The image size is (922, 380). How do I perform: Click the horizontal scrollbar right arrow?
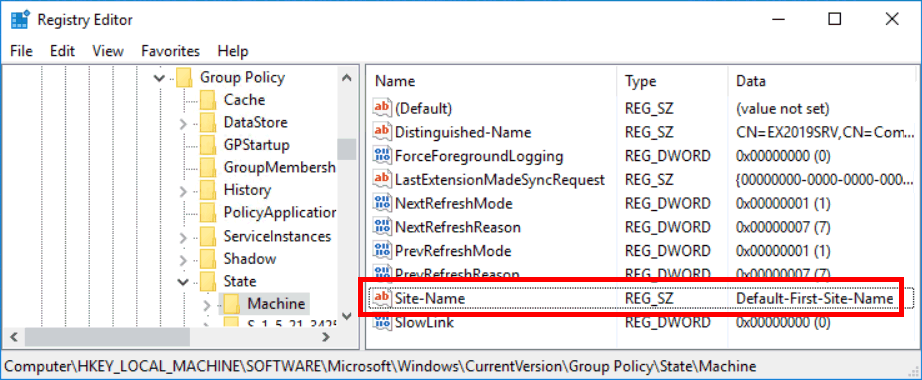pyautogui.click(x=326, y=338)
